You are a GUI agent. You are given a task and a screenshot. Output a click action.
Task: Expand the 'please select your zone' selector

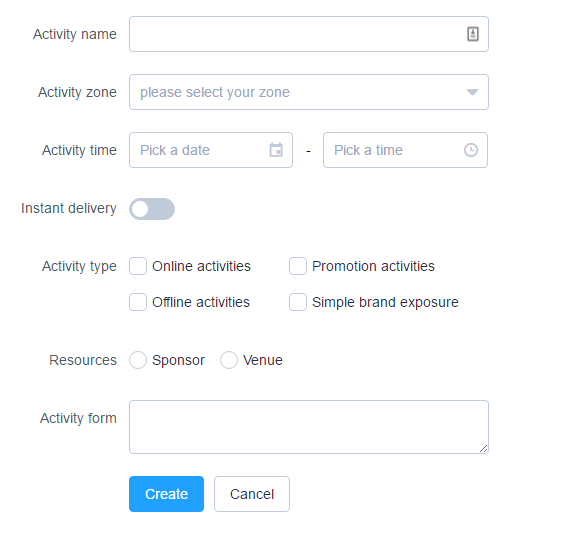(309, 92)
